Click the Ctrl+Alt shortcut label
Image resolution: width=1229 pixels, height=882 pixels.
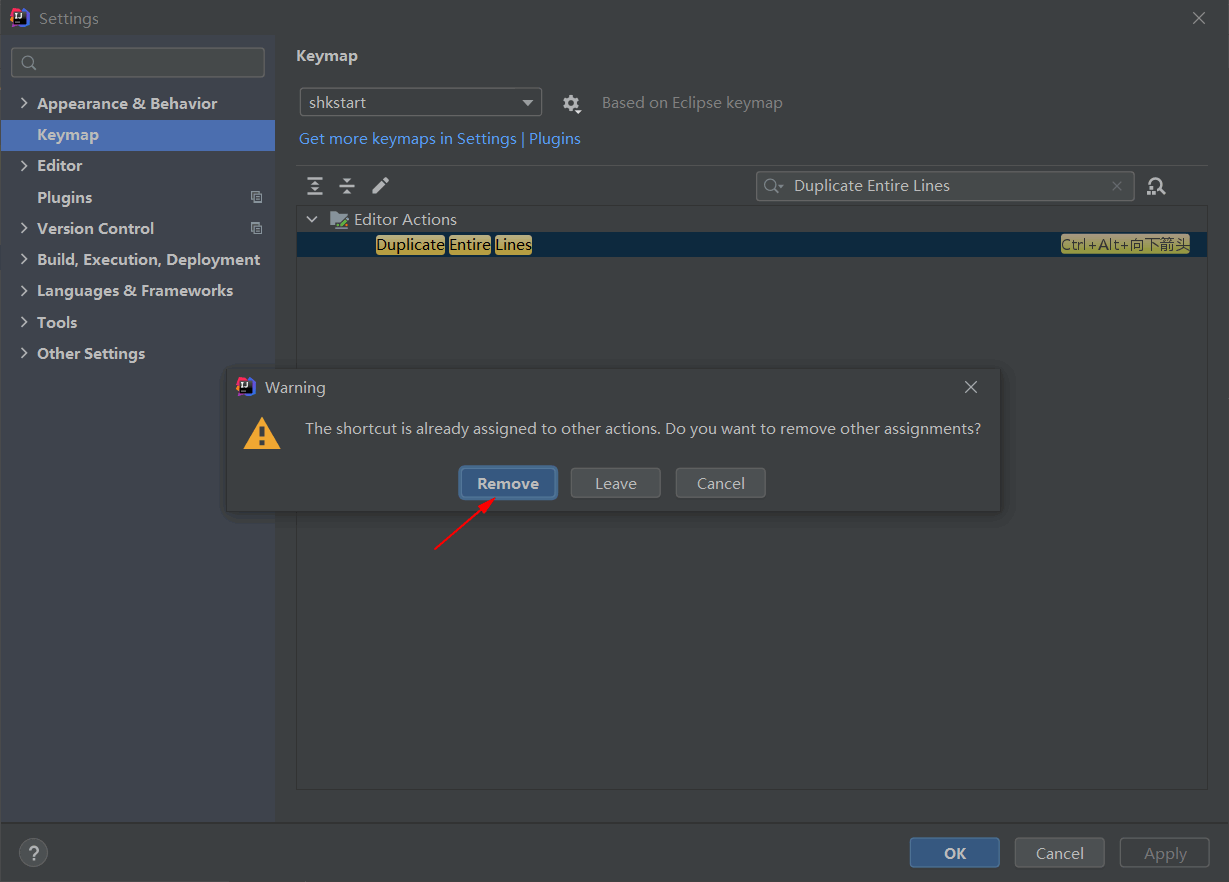[x=1125, y=245]
